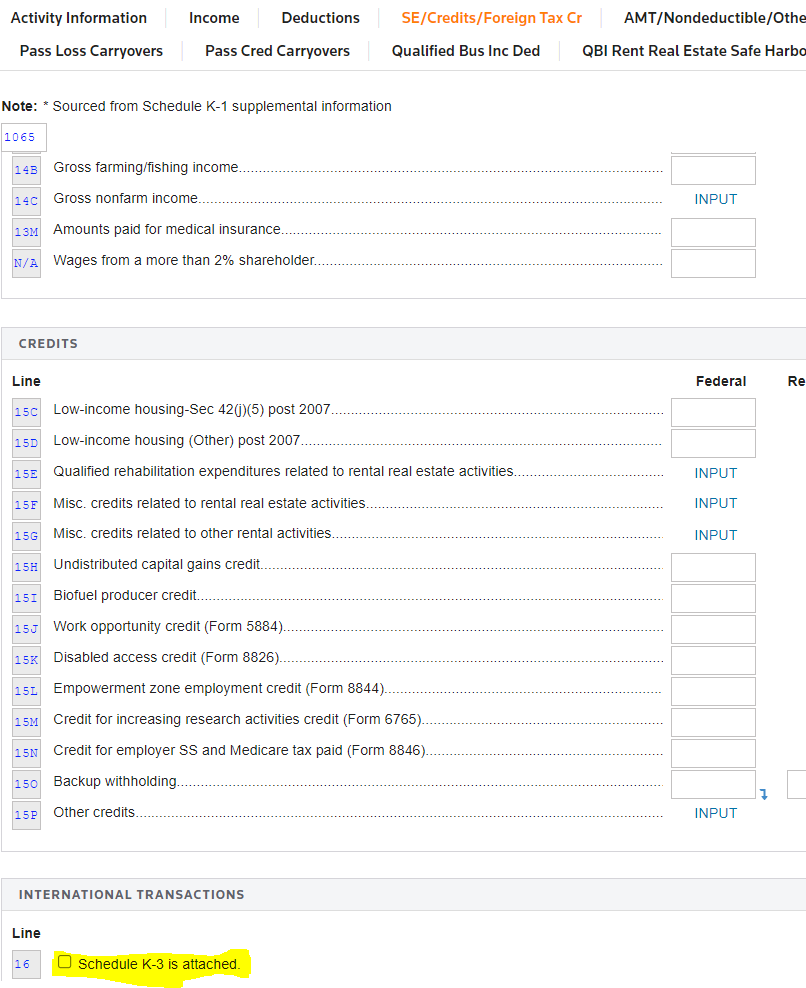Check 'Schedule K-3 is attached' checkbox

[64, 962]
